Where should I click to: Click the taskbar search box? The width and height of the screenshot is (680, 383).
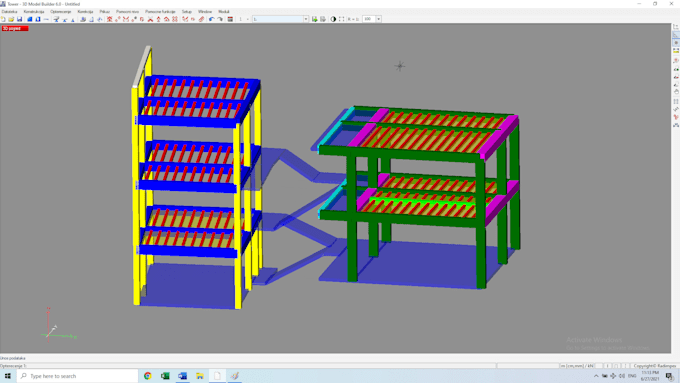[x=77, y=376]
